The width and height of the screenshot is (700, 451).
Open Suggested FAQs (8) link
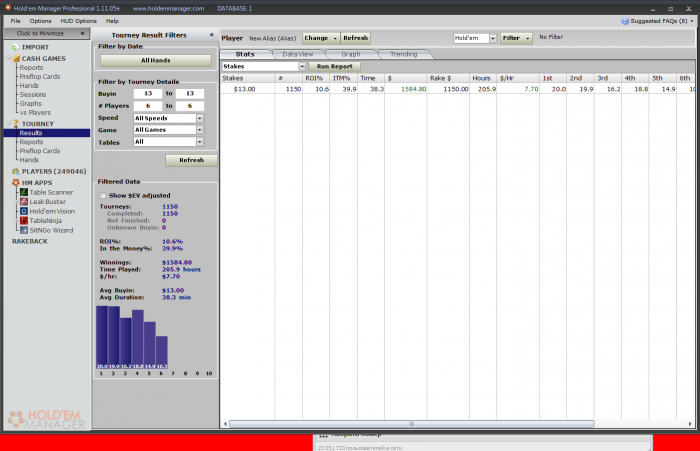[658, 21]
